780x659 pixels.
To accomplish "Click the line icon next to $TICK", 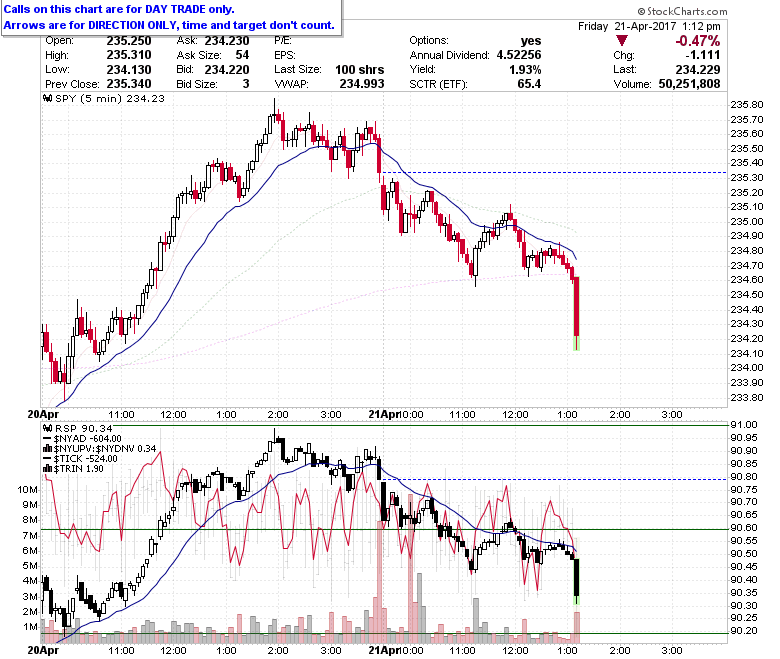I will click(47, 459).
